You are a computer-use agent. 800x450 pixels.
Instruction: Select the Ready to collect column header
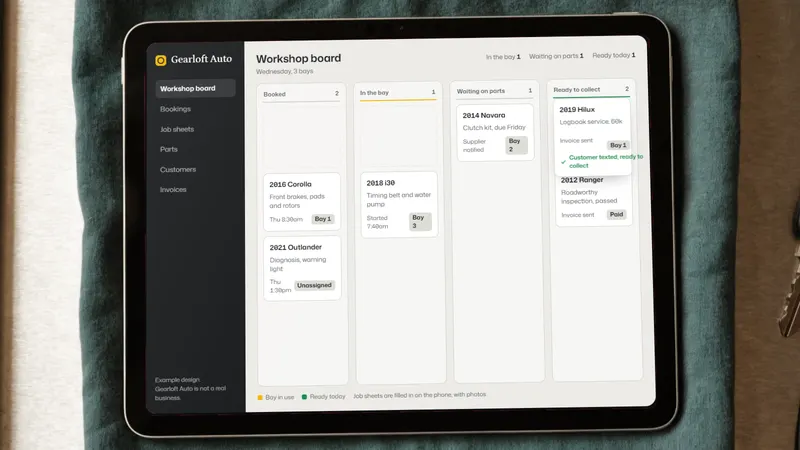click(591, 89)
